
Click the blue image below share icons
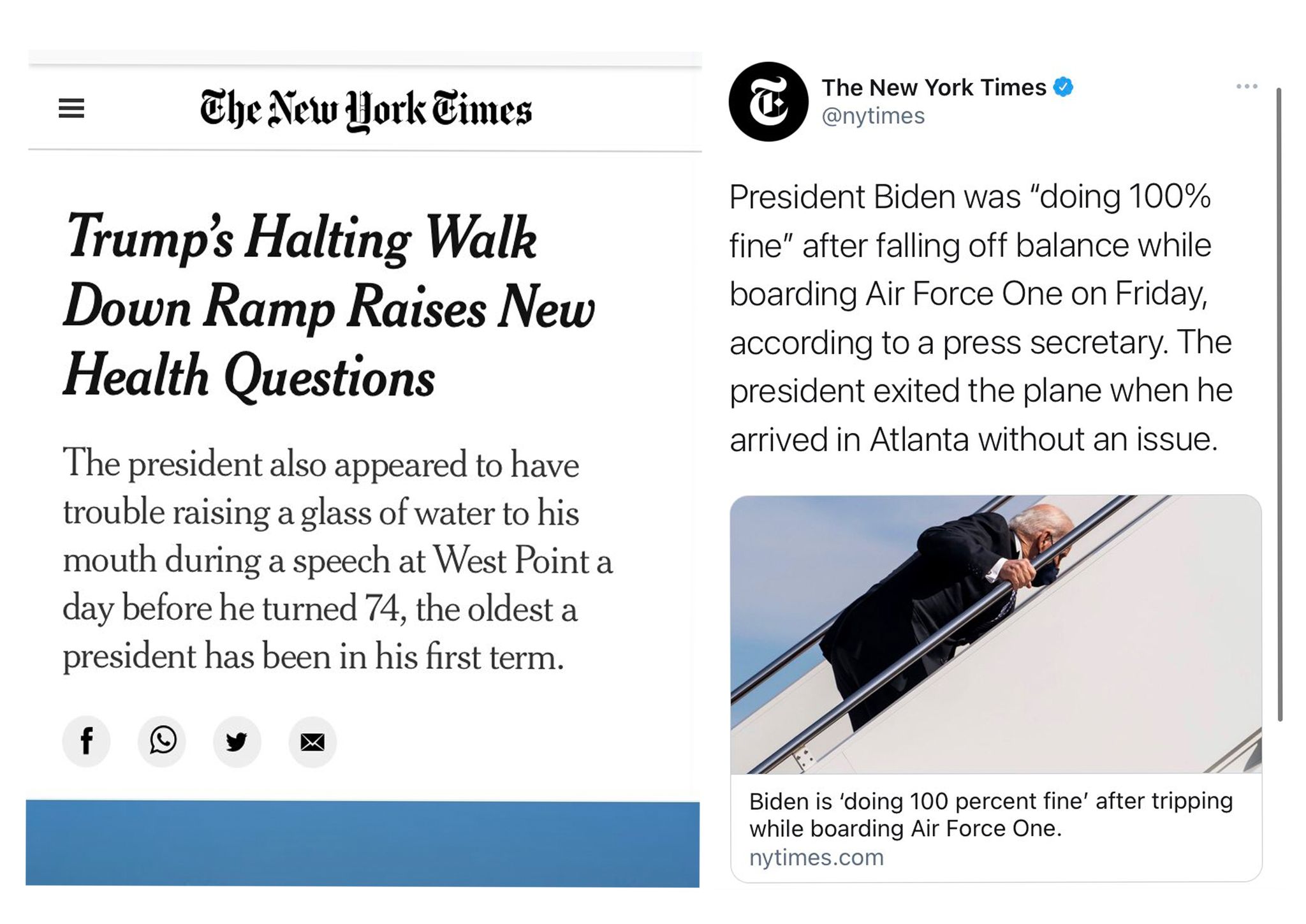point(362,843)
